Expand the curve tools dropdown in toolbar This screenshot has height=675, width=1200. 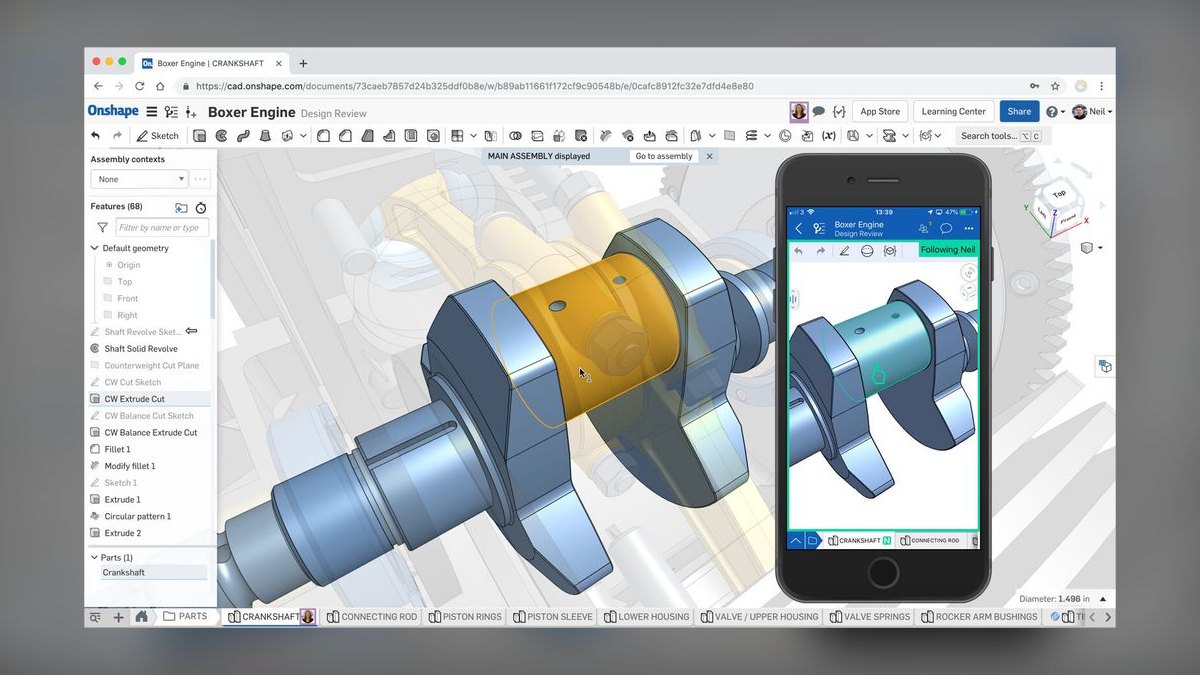(x=768, y=136)
